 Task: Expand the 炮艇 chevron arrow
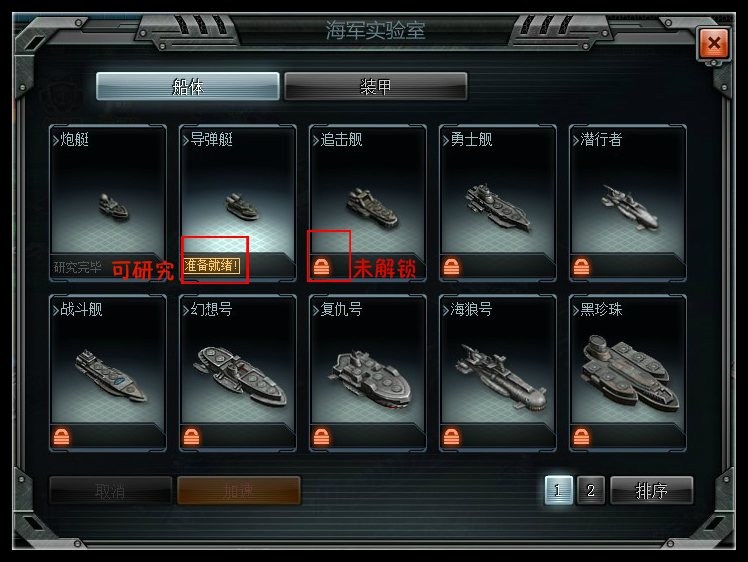tap(56, 140)
